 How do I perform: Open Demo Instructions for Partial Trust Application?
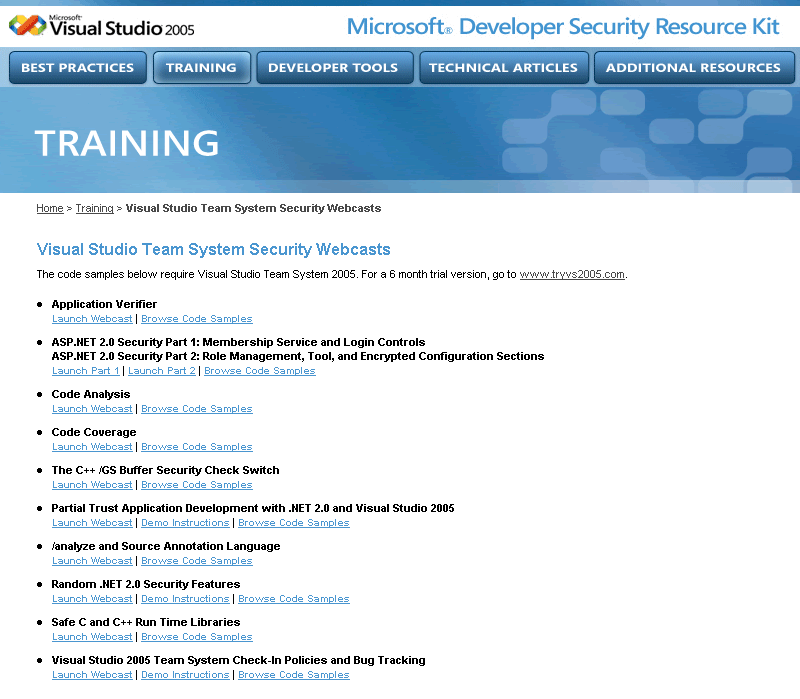tap(185, 523)
